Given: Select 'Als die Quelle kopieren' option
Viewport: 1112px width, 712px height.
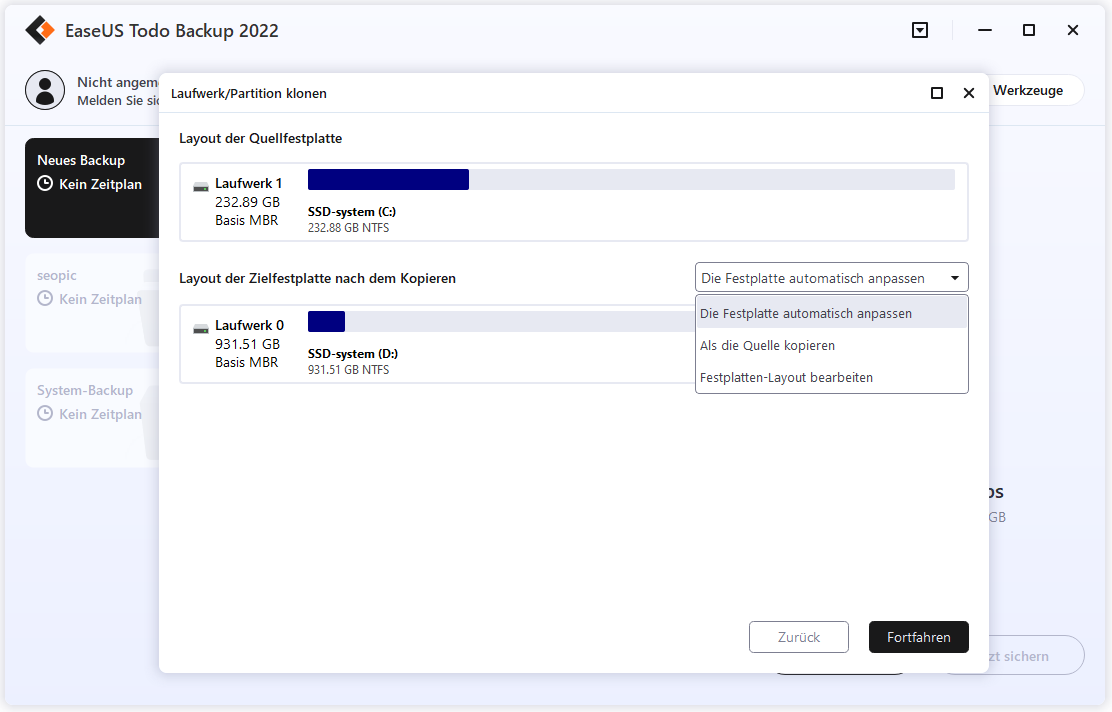Looking at the screenshot, I should click(x=832, y=345).
